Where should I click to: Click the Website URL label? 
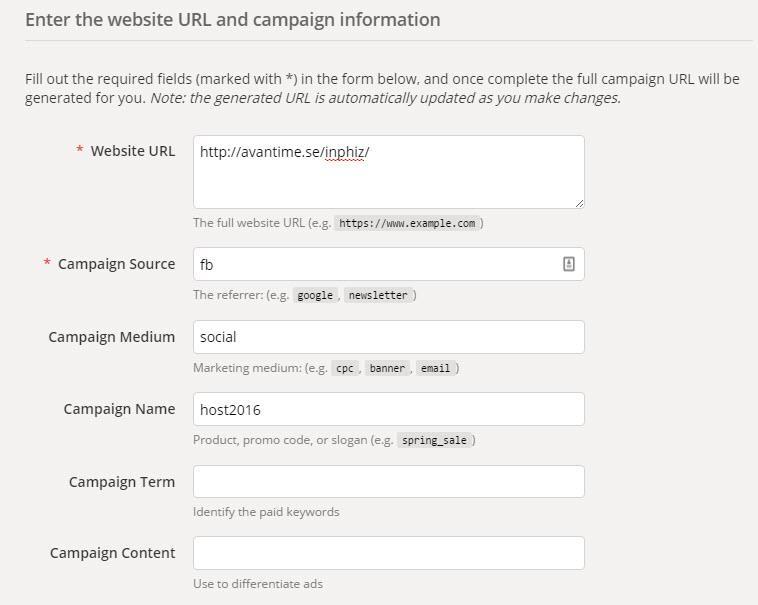[132, 151]
